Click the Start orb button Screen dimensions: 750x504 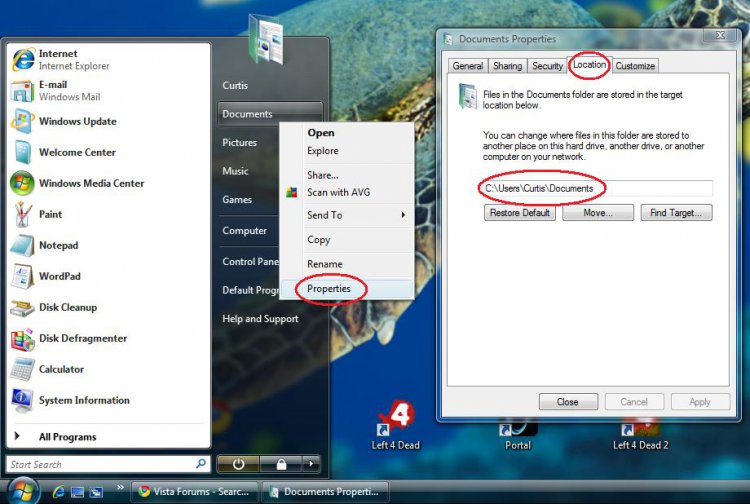22,492
